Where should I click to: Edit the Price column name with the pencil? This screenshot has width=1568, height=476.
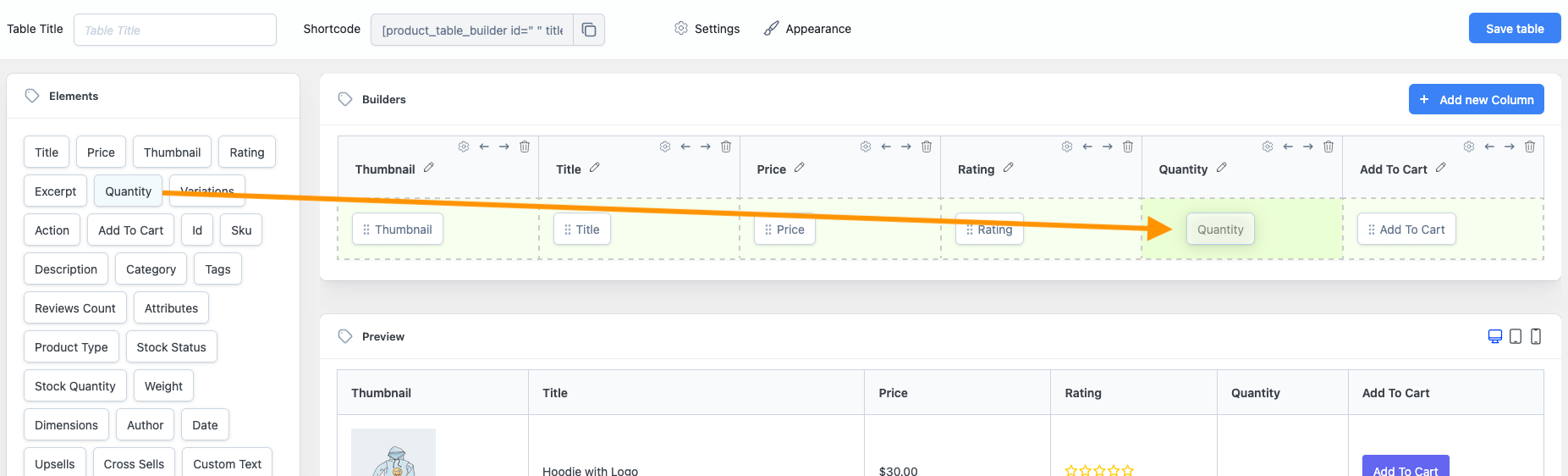click(800, 168)
